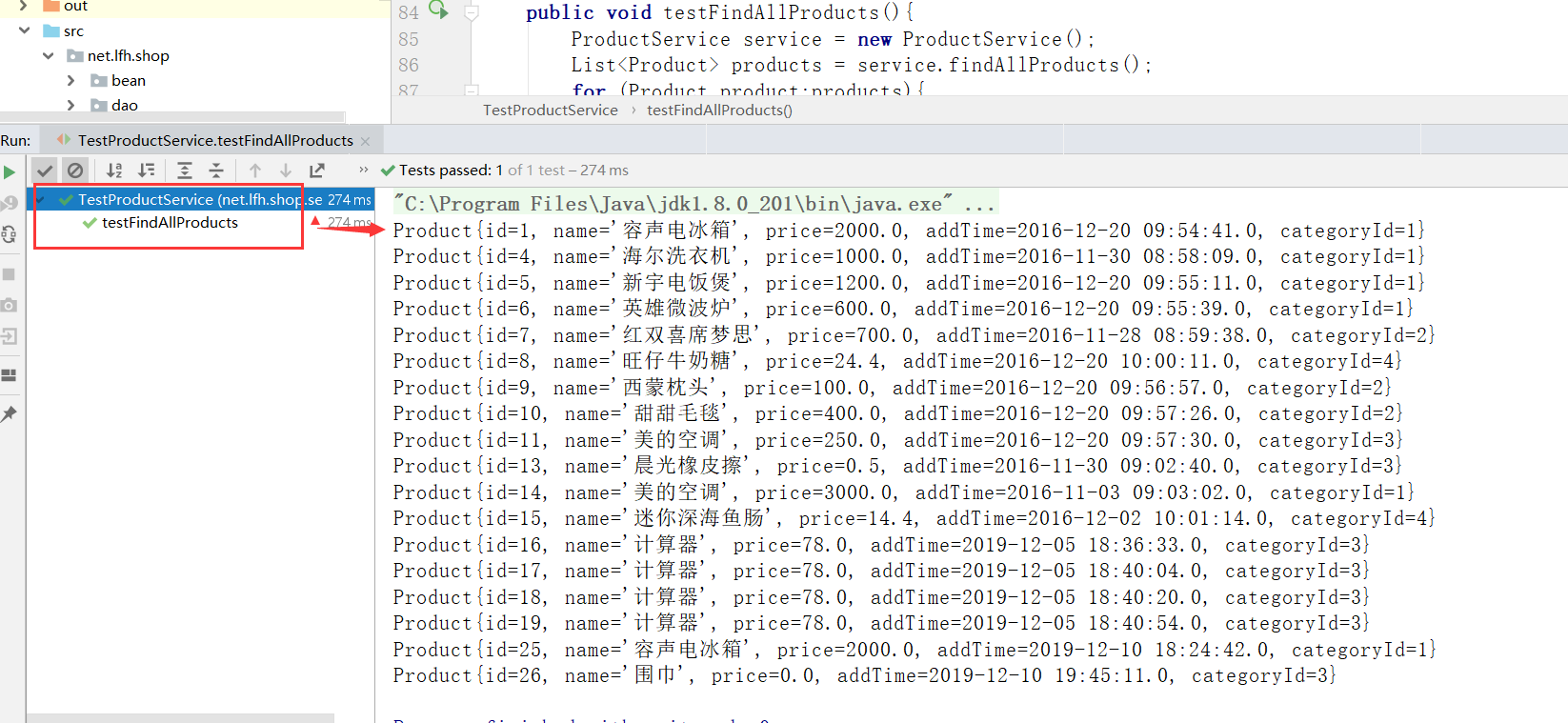Viewport: 1568px width, 723px height.
Task: Click console line Product{id=9 西蒙枕头
Action: 893,388
